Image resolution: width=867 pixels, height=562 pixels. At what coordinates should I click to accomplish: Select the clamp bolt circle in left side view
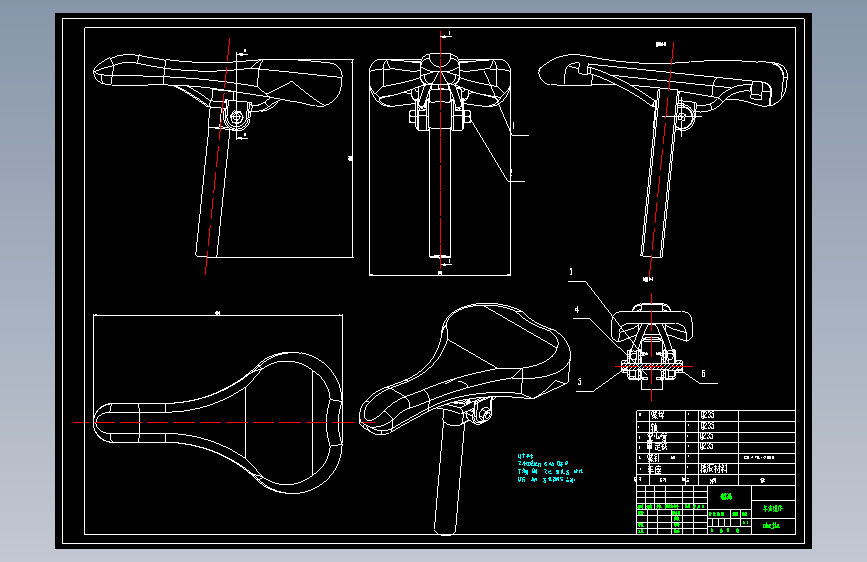237,117
